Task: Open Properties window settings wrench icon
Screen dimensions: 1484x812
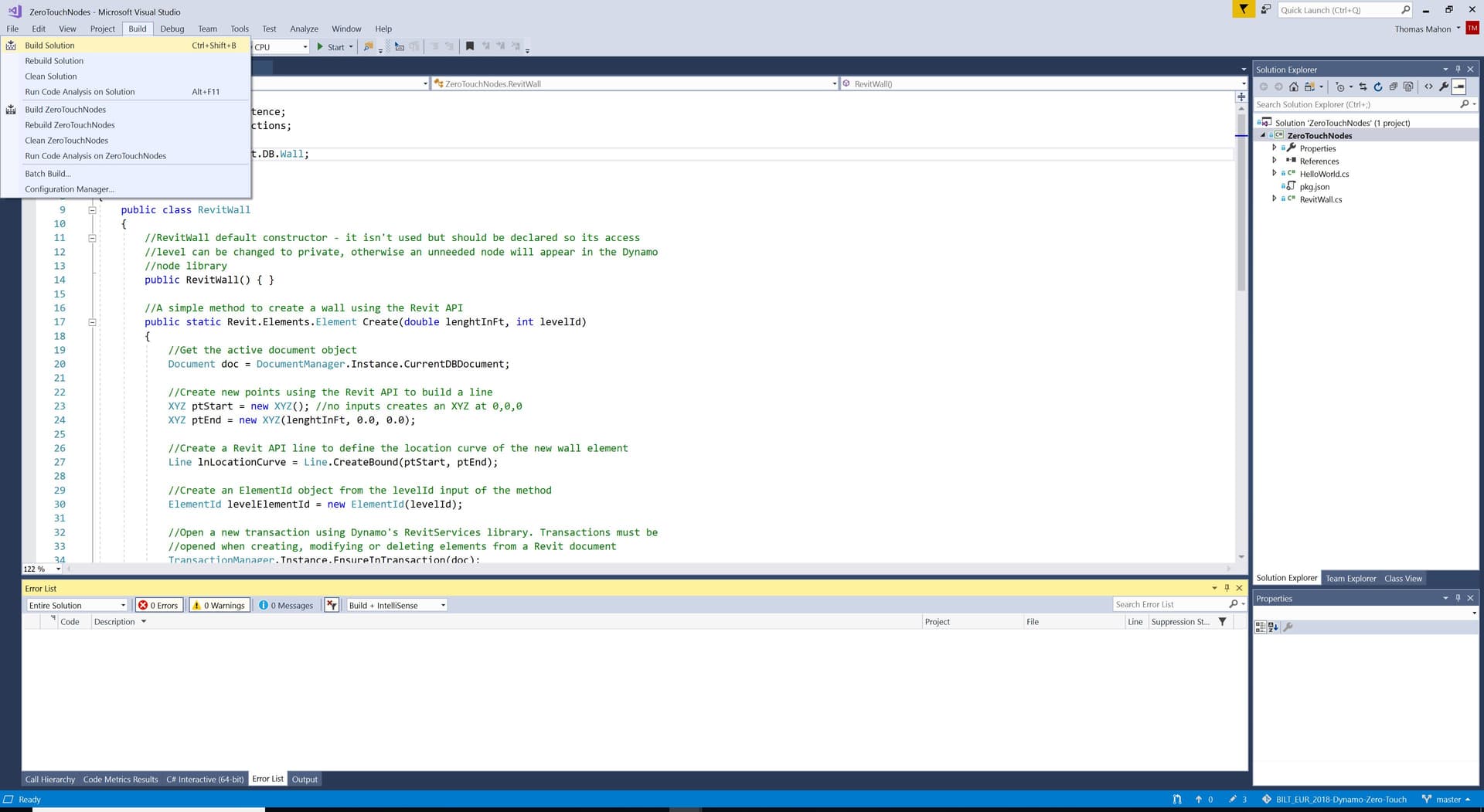Action: [x=1288, y=627]
